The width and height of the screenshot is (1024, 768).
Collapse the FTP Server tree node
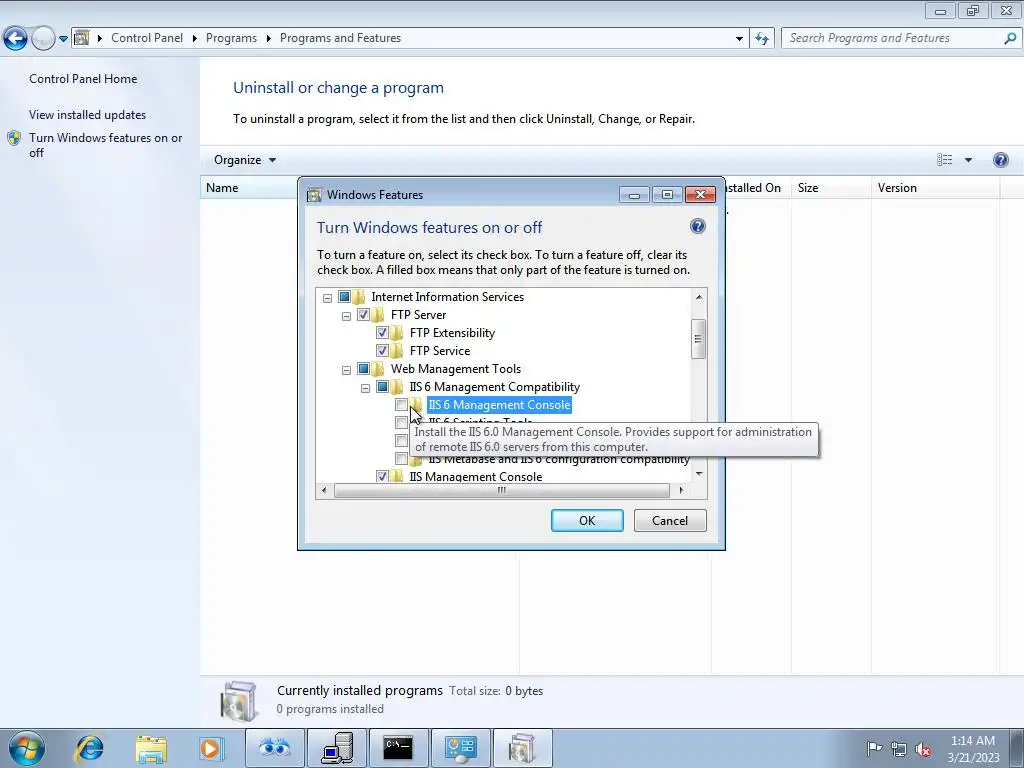(346, 316)
